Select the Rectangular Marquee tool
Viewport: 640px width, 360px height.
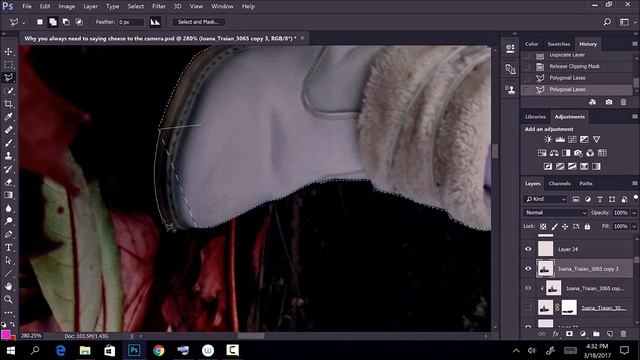tap(8, 65)
